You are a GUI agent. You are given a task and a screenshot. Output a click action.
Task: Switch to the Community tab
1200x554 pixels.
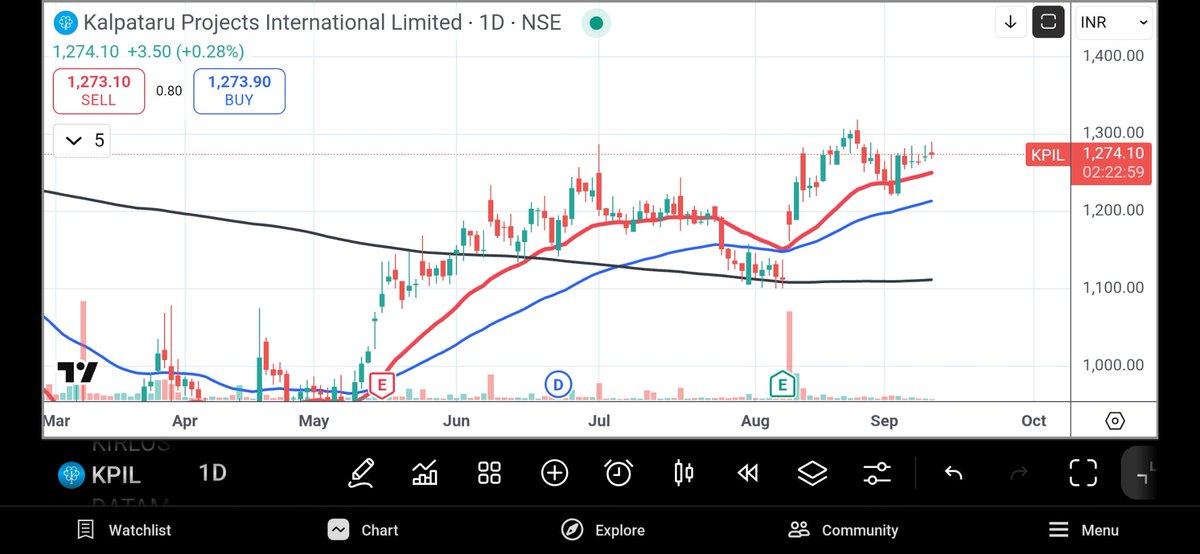[843, 530]
